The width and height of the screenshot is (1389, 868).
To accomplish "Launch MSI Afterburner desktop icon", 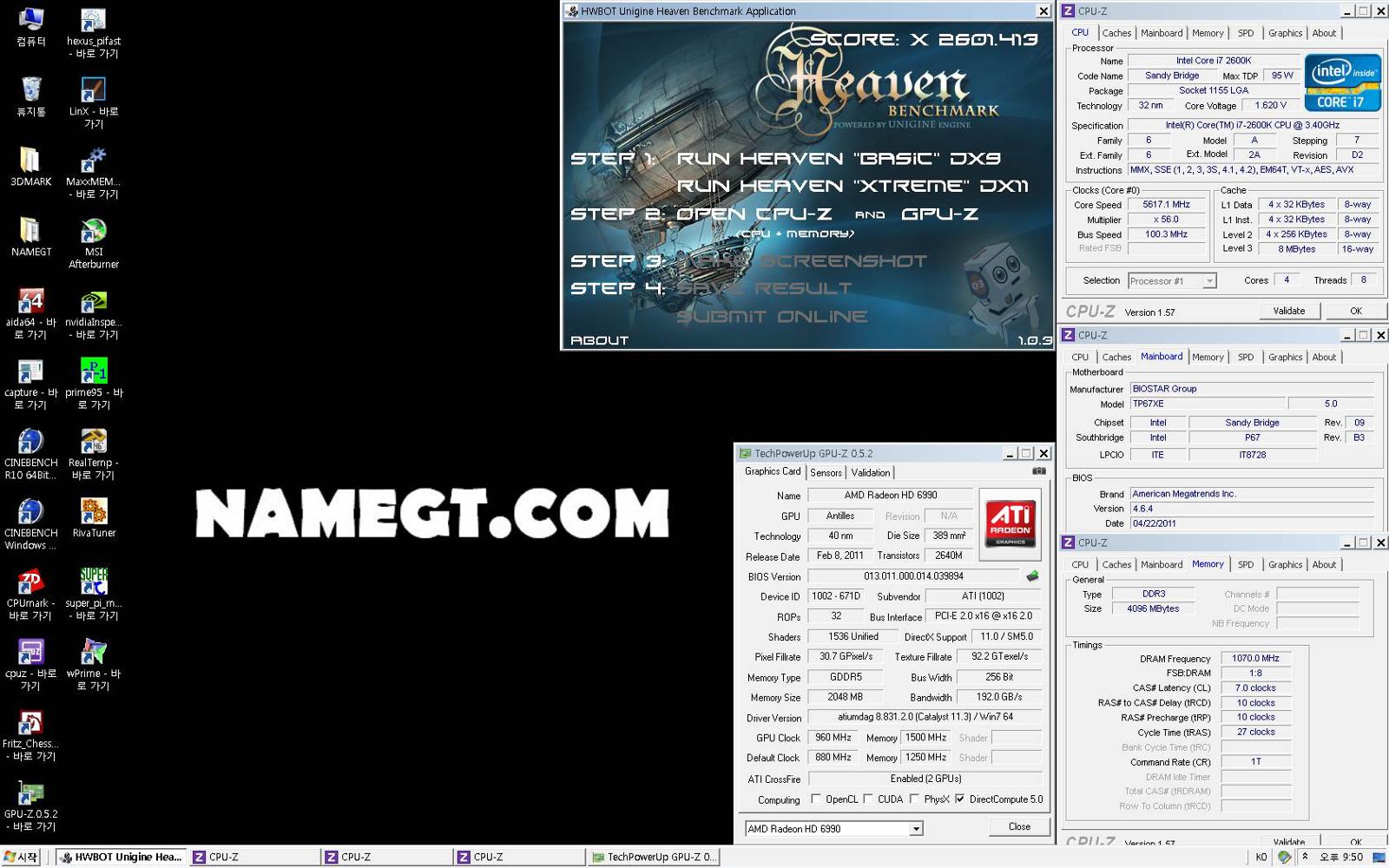I will click(93, 244).
